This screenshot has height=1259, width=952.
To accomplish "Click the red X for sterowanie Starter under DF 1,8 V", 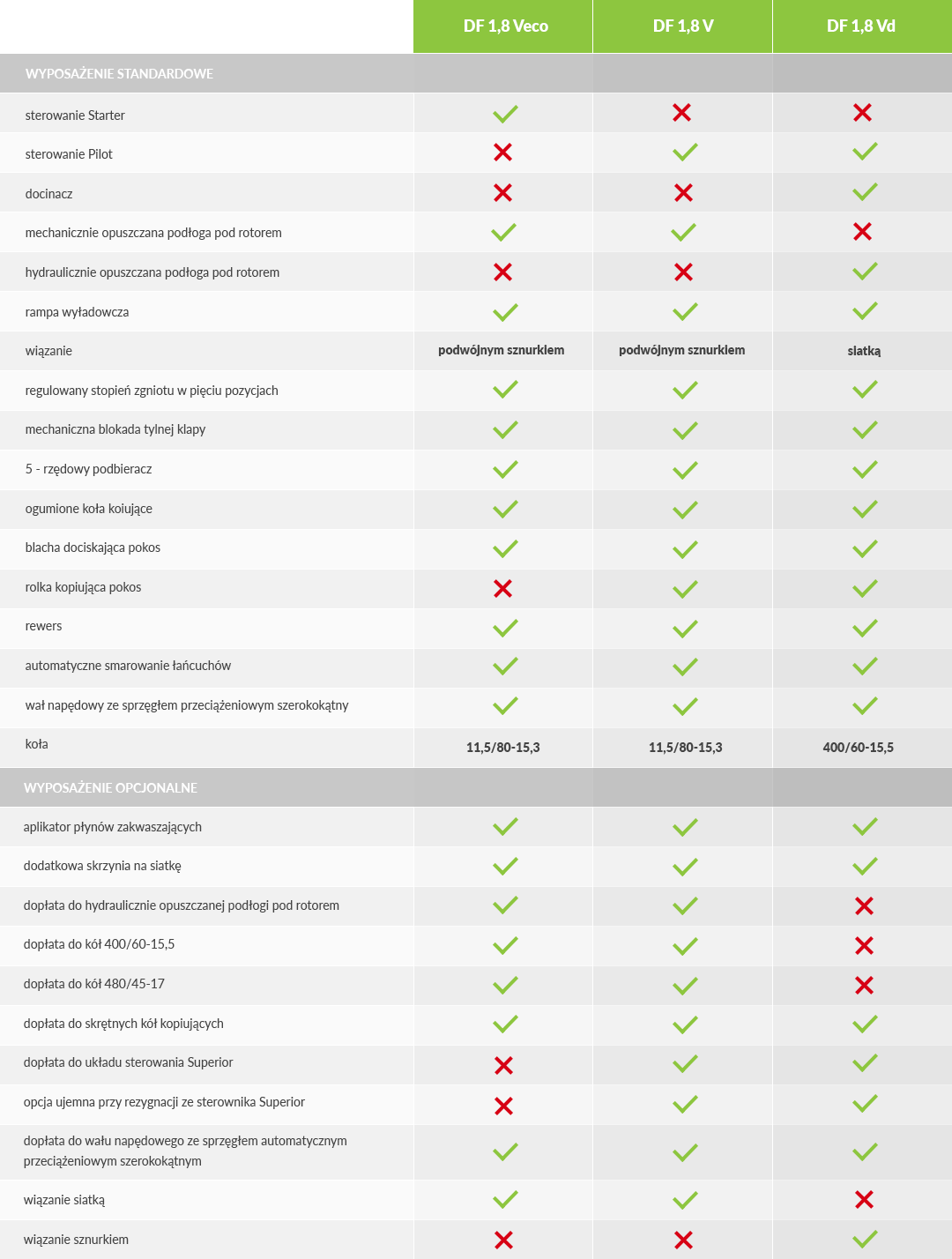I will coord(681,113).
